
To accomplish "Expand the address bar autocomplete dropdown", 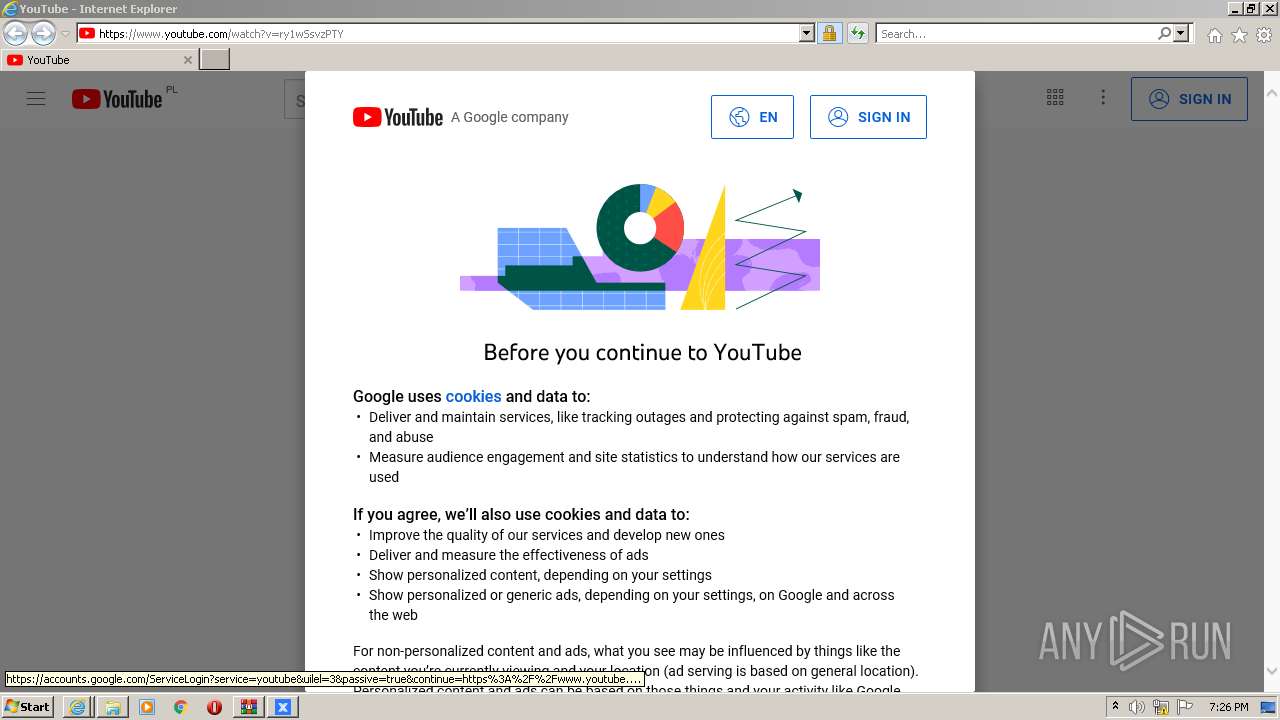I will 807,33.
